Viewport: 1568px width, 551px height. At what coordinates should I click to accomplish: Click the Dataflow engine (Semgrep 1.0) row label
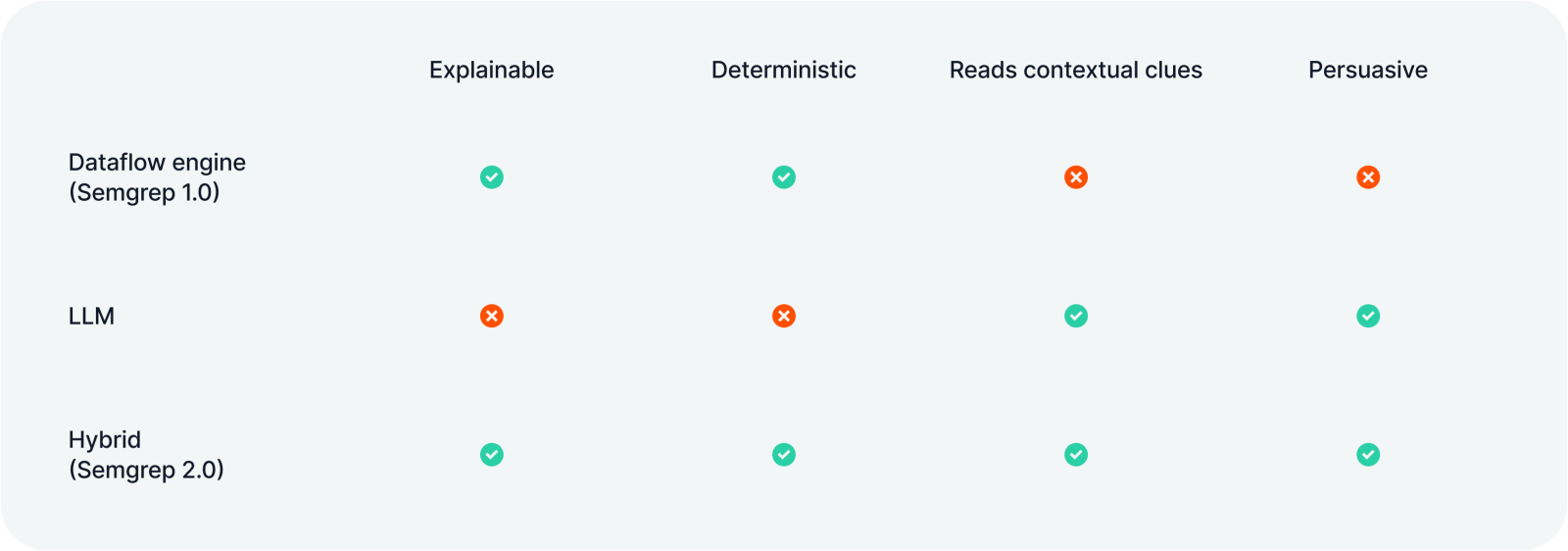point(157,177)
